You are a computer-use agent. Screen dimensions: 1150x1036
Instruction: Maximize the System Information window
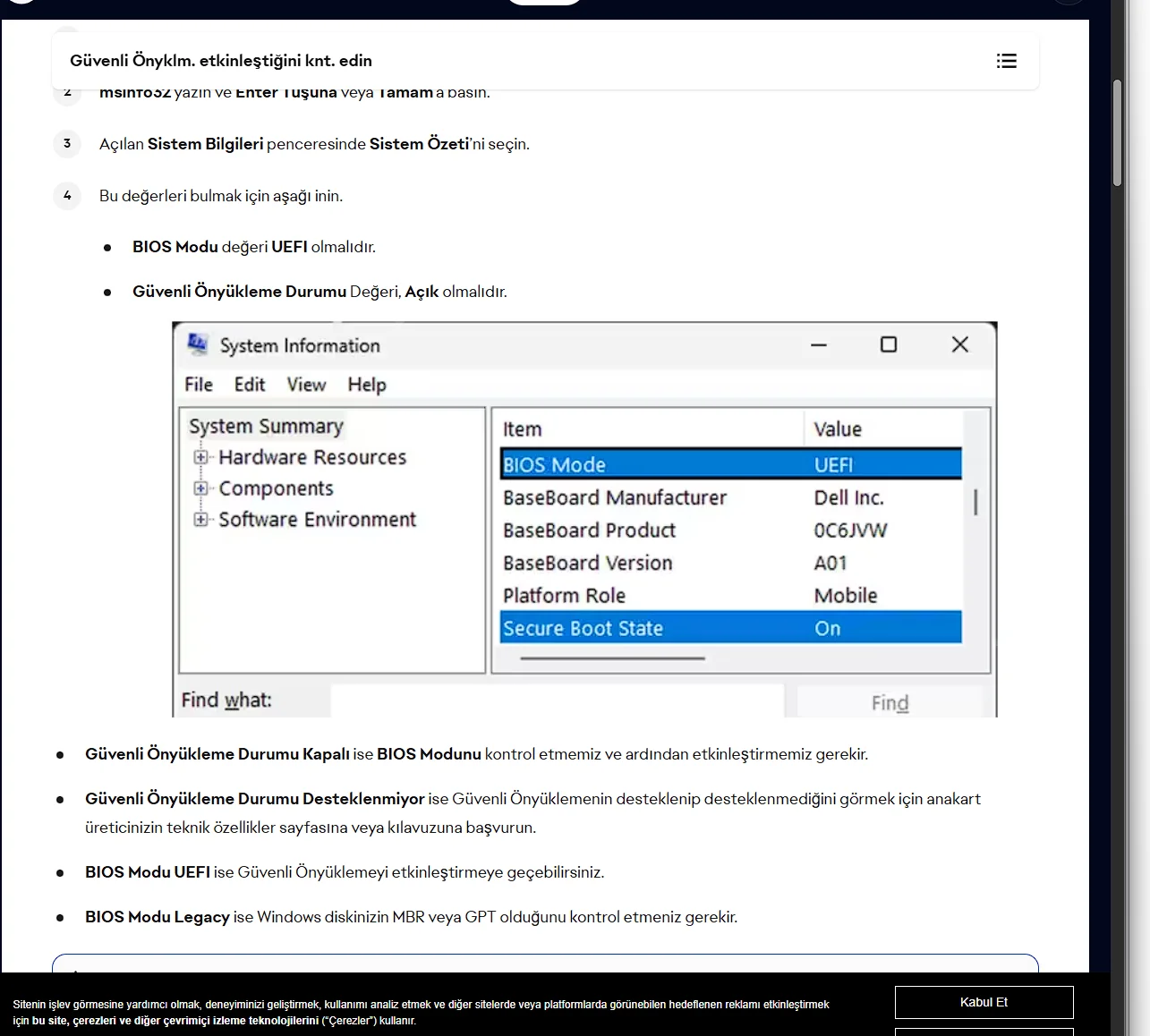tap(889, 344)
